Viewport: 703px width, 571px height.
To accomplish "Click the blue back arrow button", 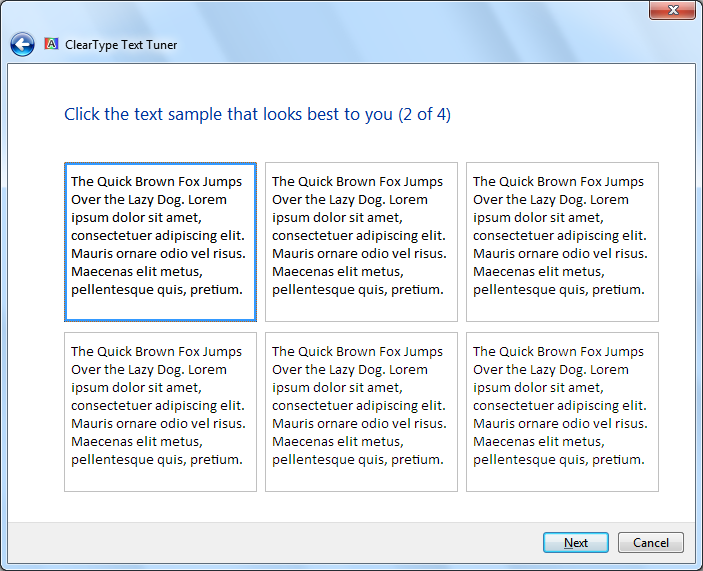I will (22, 44).
